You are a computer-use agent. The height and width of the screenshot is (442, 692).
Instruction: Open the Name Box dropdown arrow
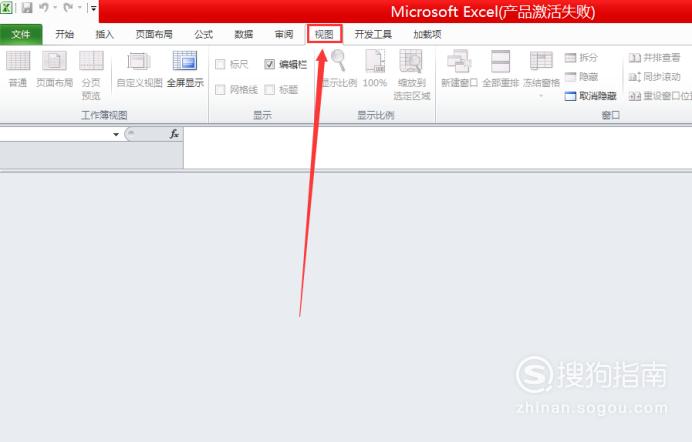(x=116, y=134)
